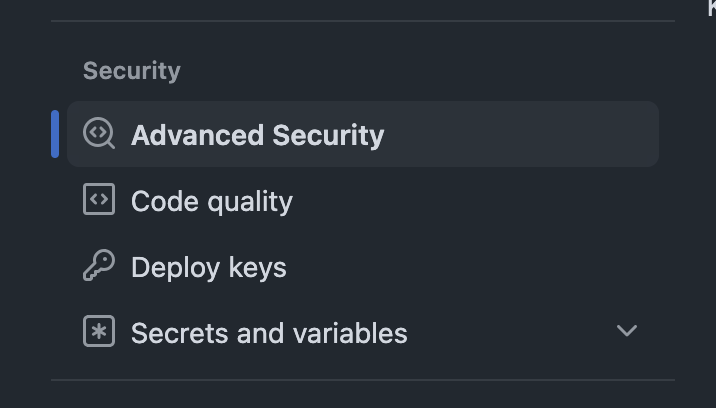This screenshot has height=408, width=716.
Task: Click the Code quality square code icon
Action: [x=99, y=200]
